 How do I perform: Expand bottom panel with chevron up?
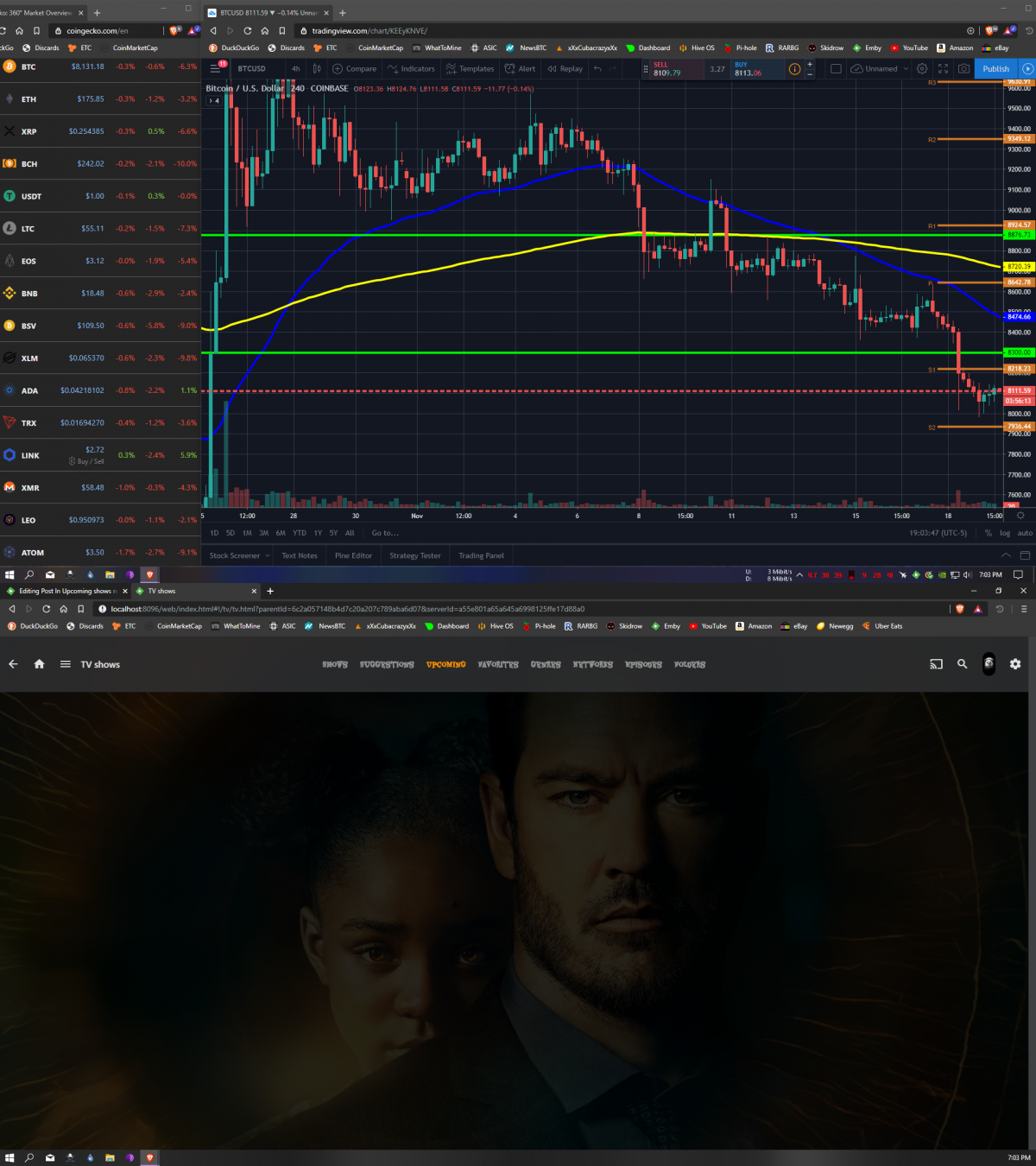[x=1006, y=555]
